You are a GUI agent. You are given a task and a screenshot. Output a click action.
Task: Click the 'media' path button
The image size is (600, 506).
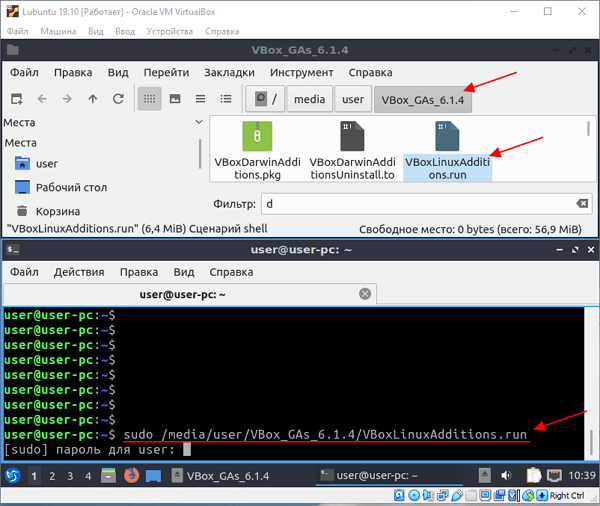click(310, 99)
